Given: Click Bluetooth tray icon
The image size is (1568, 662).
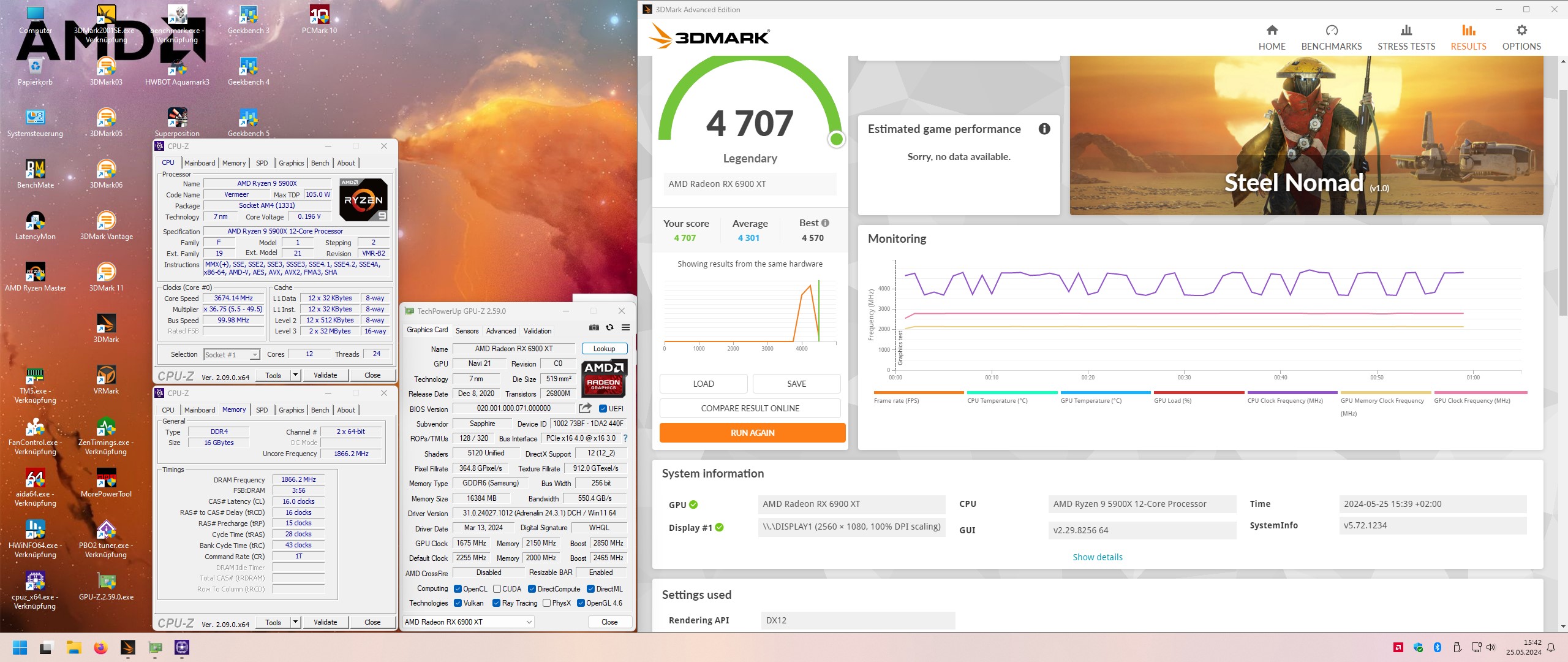Looking at the screenshot, I should (x=1438, y=647).
